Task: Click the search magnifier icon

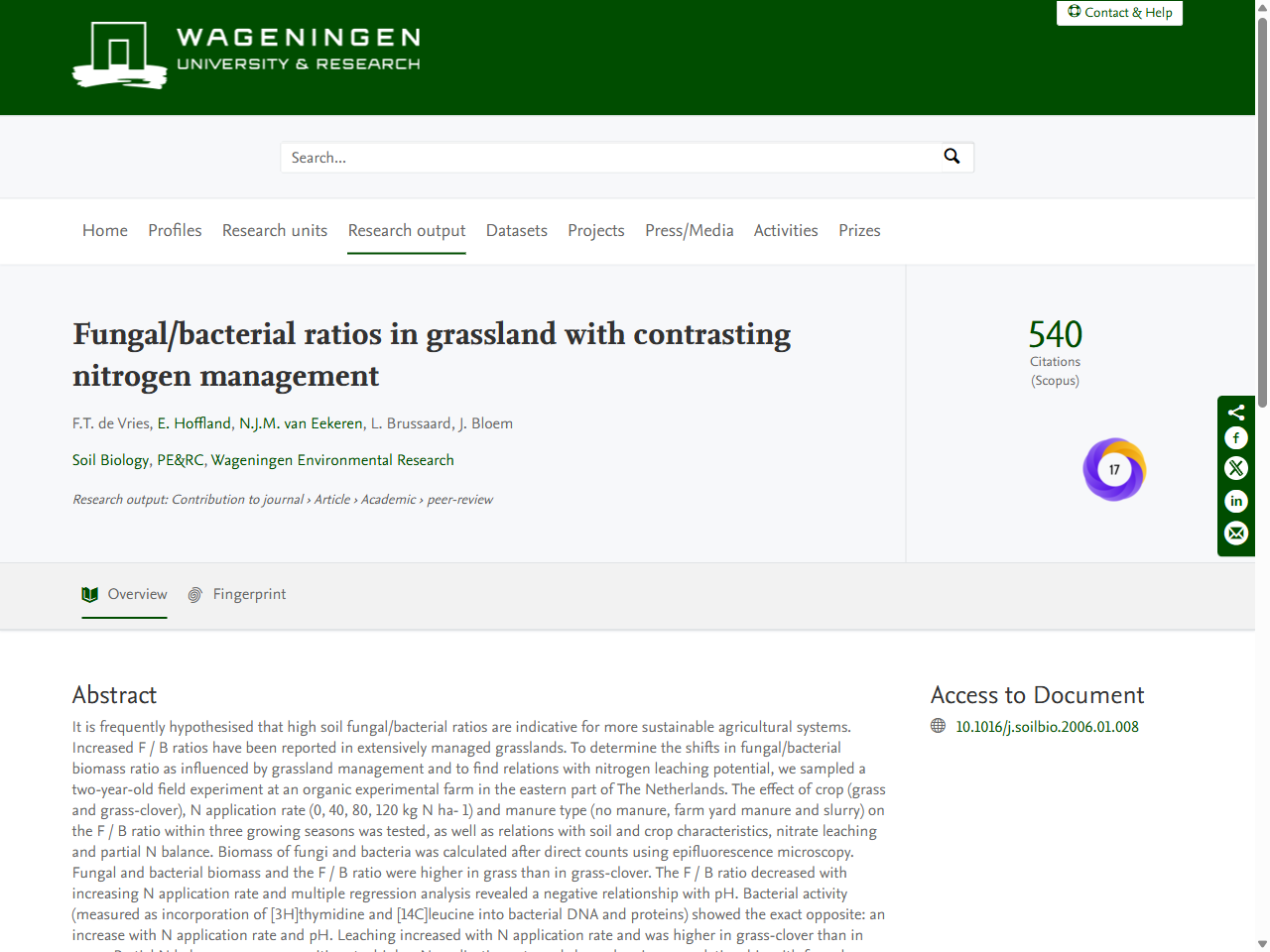Action: pos(952,157)
